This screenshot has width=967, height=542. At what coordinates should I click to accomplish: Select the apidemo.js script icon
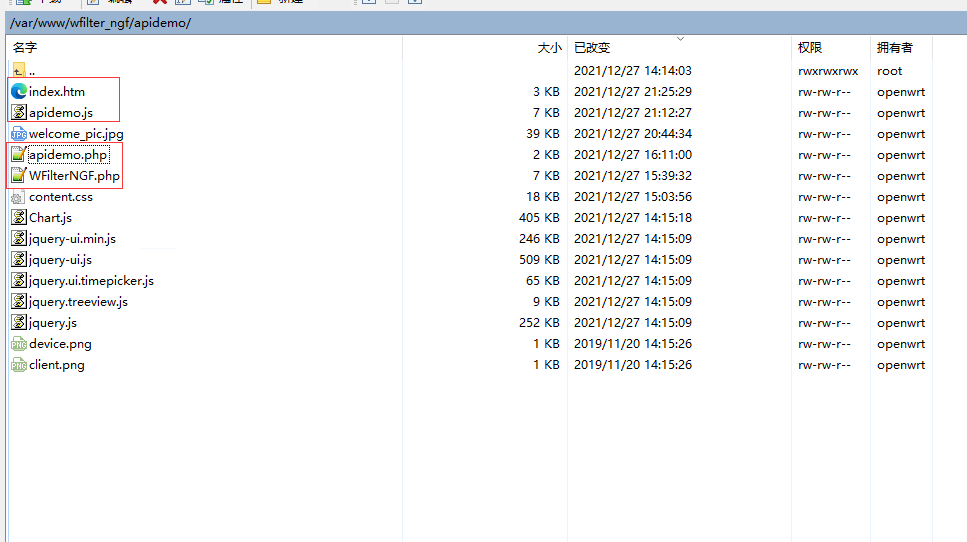point(18,113)
